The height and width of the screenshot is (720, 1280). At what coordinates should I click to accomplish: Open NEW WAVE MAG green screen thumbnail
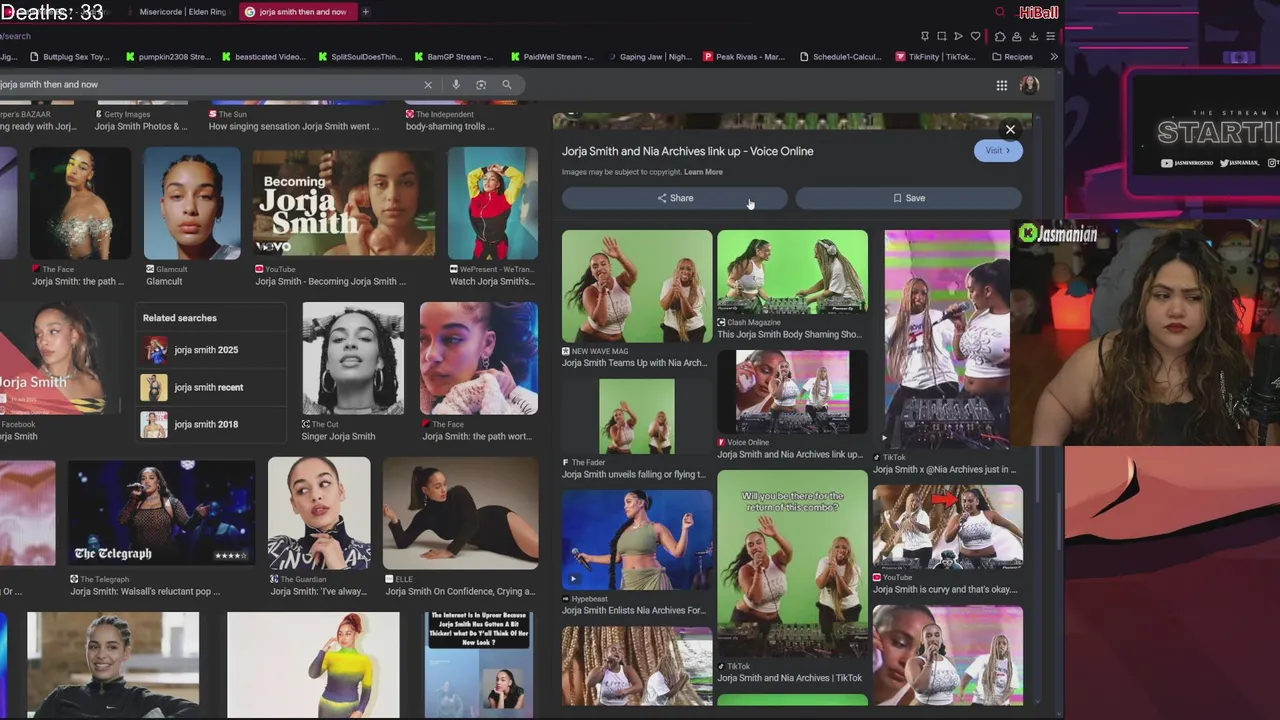point(637,286)
